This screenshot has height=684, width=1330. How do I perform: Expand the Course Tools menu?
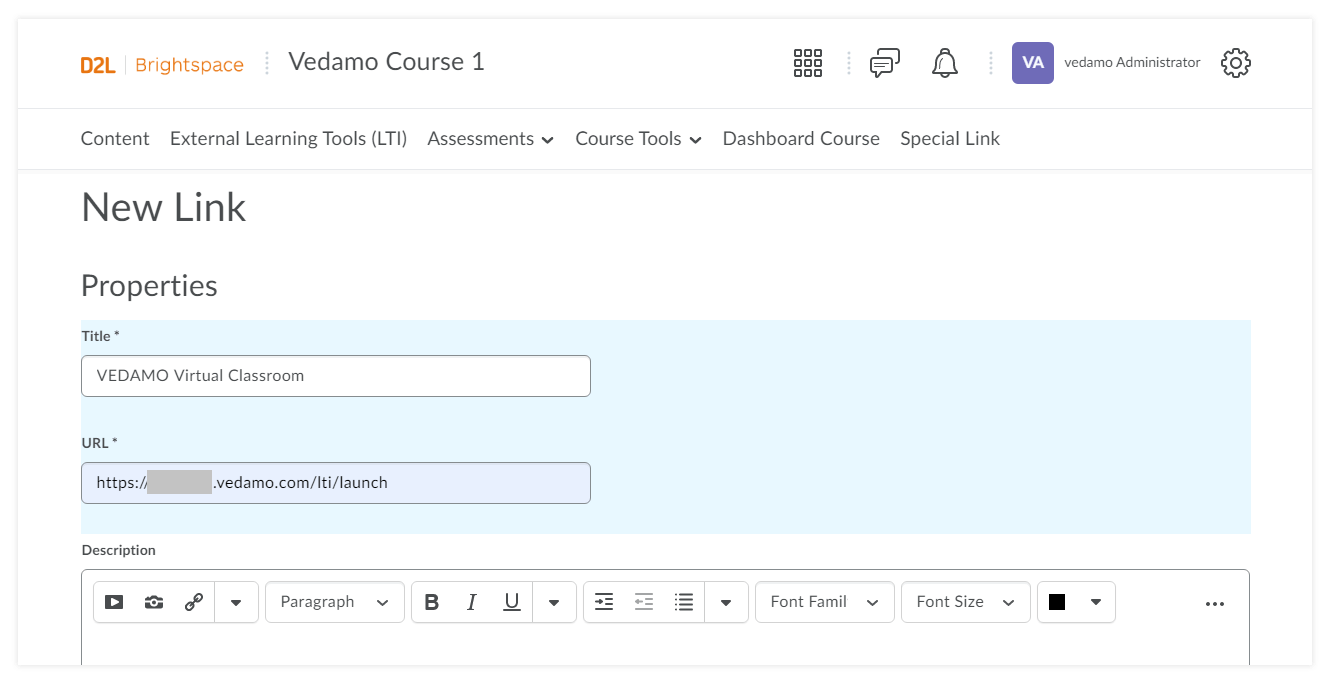pos(639,139)
